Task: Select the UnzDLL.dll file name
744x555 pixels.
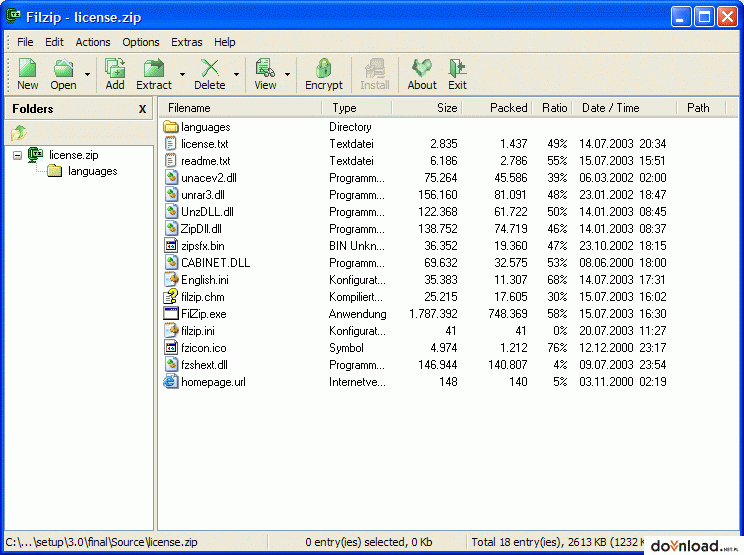Action: (x=207, y=212)
